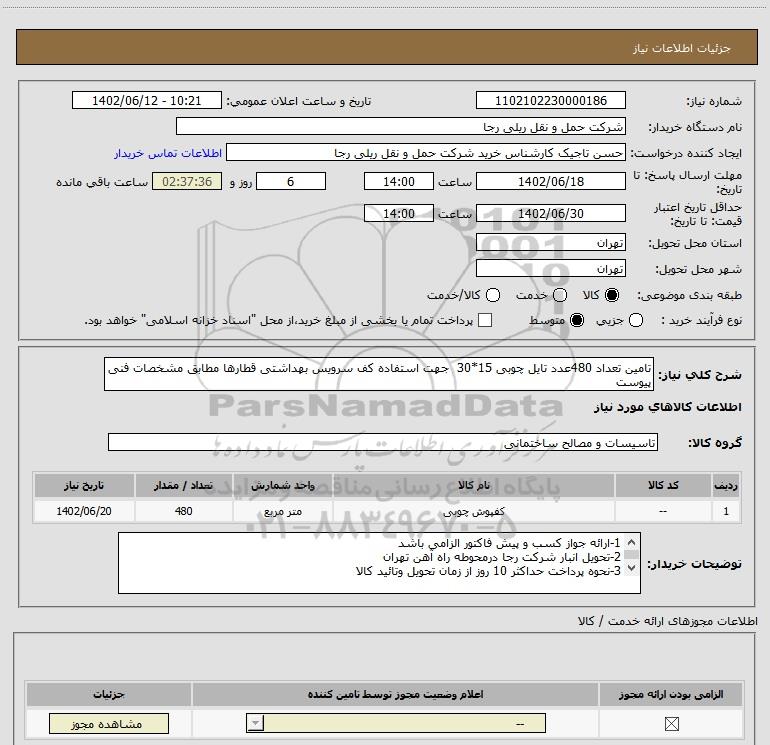Image resolution: width=770 pixels, height=745 pixels.
Task: Click the goods group field
Action: (383, 442)
